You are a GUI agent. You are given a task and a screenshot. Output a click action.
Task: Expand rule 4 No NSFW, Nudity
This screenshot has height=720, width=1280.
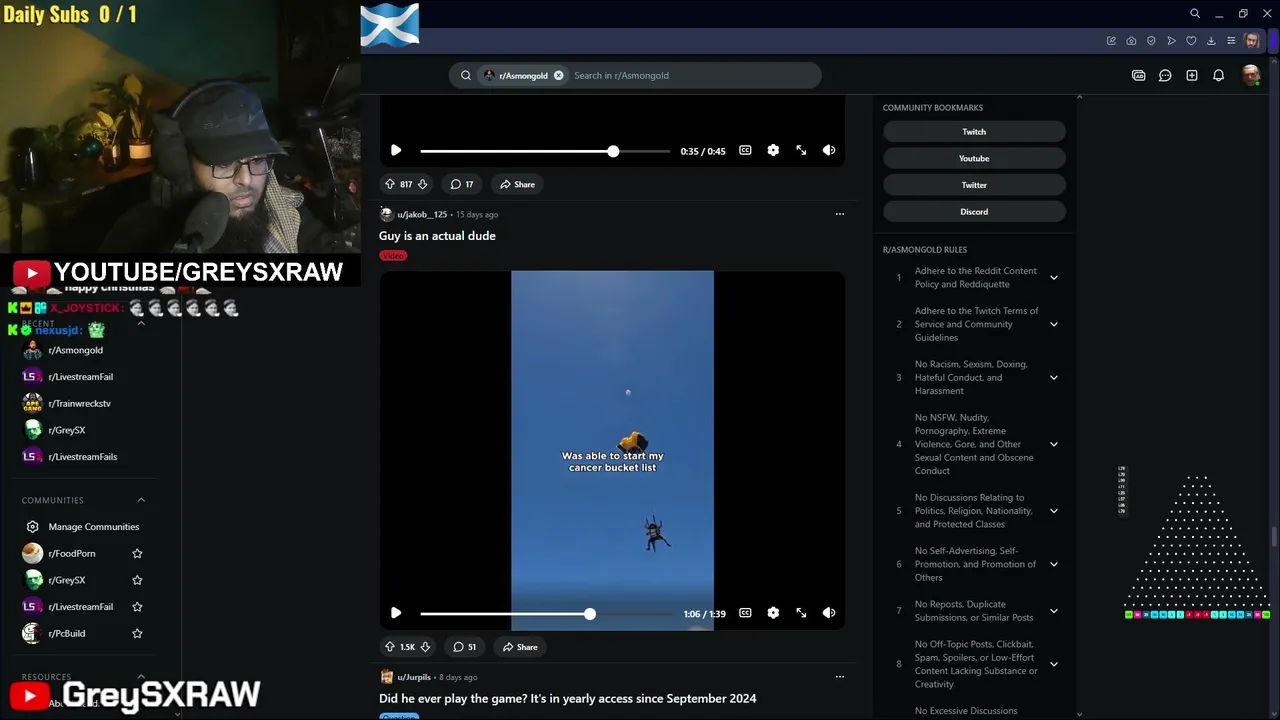click(1054, 444)
